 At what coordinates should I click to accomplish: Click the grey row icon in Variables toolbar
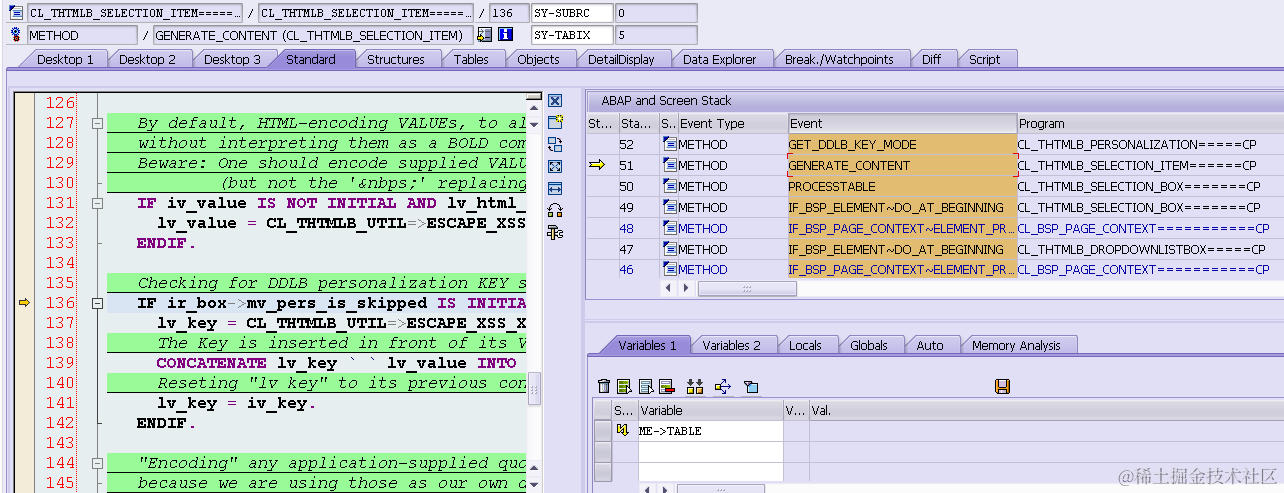[x=645, y=386]
